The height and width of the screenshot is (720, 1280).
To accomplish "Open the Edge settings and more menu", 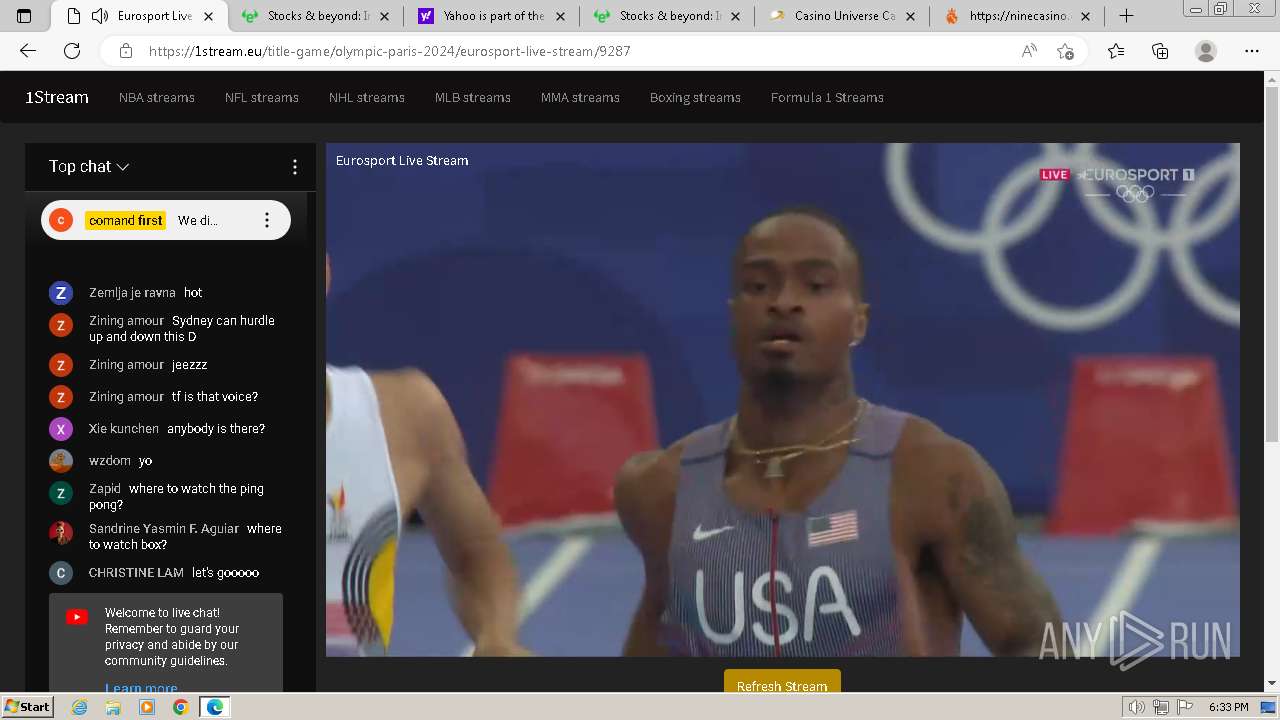I will (1252, 51).
